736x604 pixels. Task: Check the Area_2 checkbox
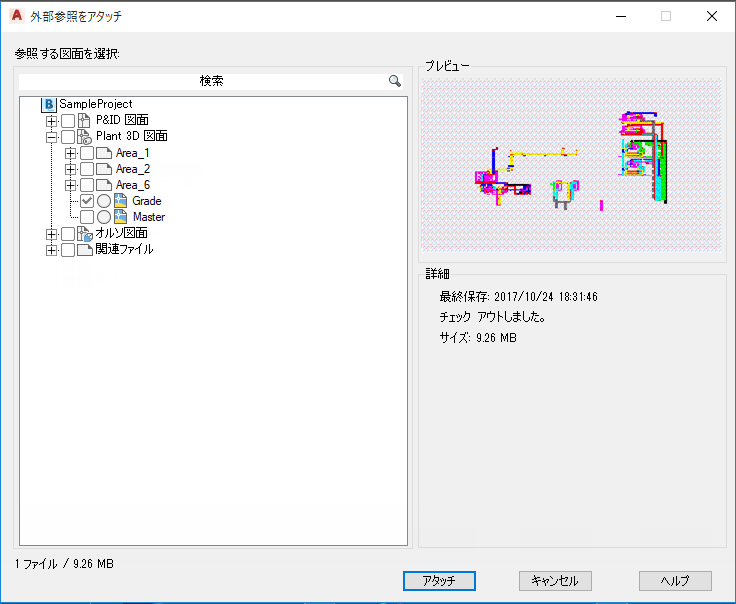pyautogui.click(x=87, y=169)
